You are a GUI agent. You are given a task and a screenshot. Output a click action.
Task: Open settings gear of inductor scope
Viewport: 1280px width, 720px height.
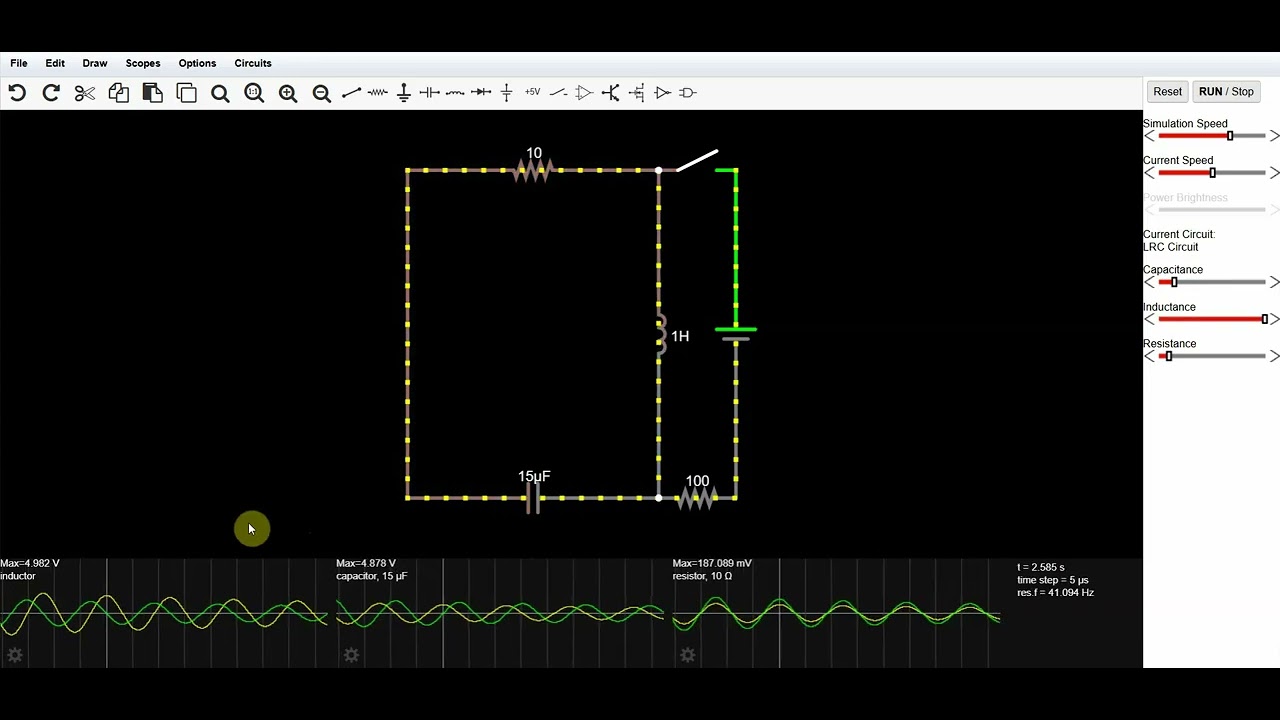tap(15, 655)
